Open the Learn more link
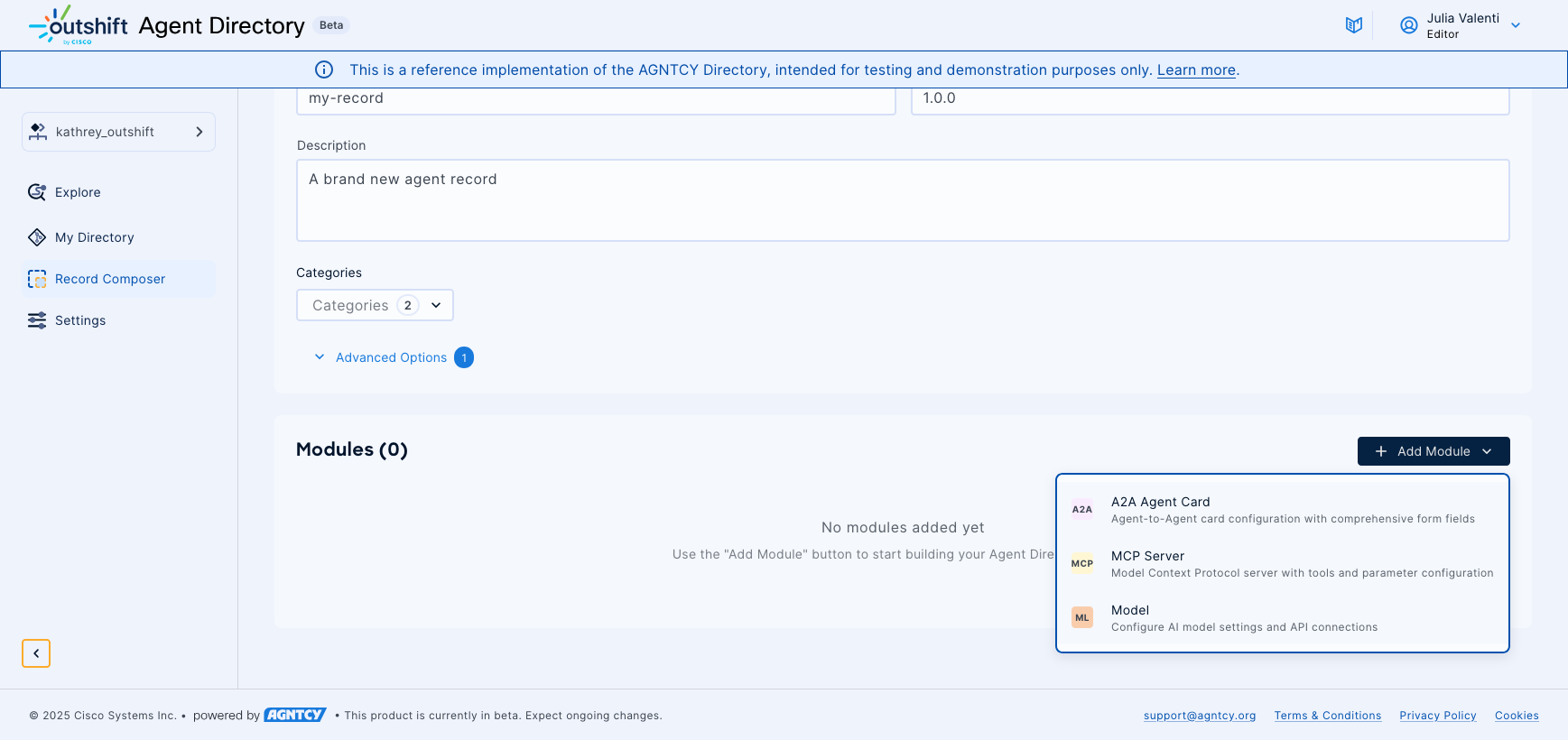The width and height of the screenshot is (1568, 740). [1196, 70]
